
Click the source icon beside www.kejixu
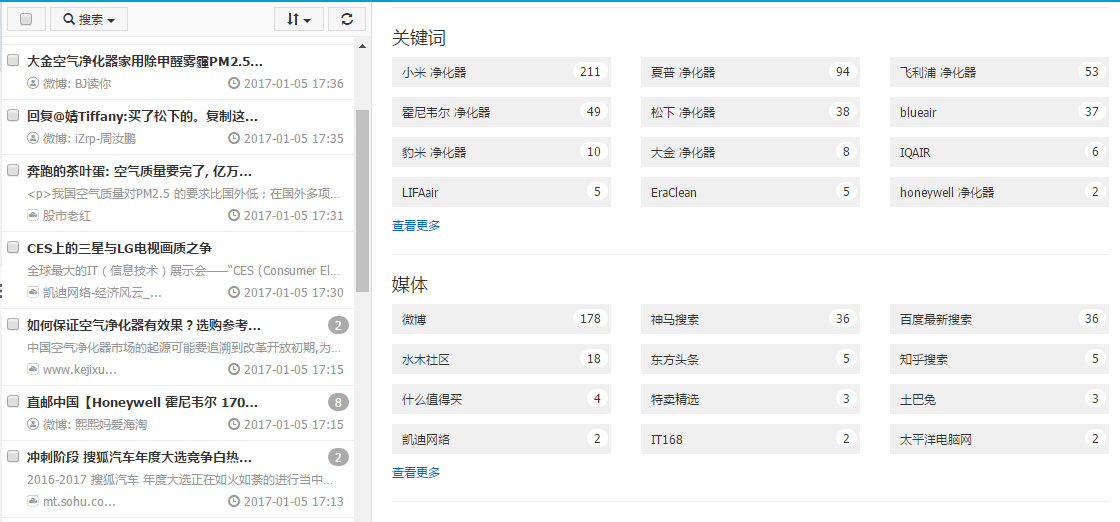coord(33,369)
